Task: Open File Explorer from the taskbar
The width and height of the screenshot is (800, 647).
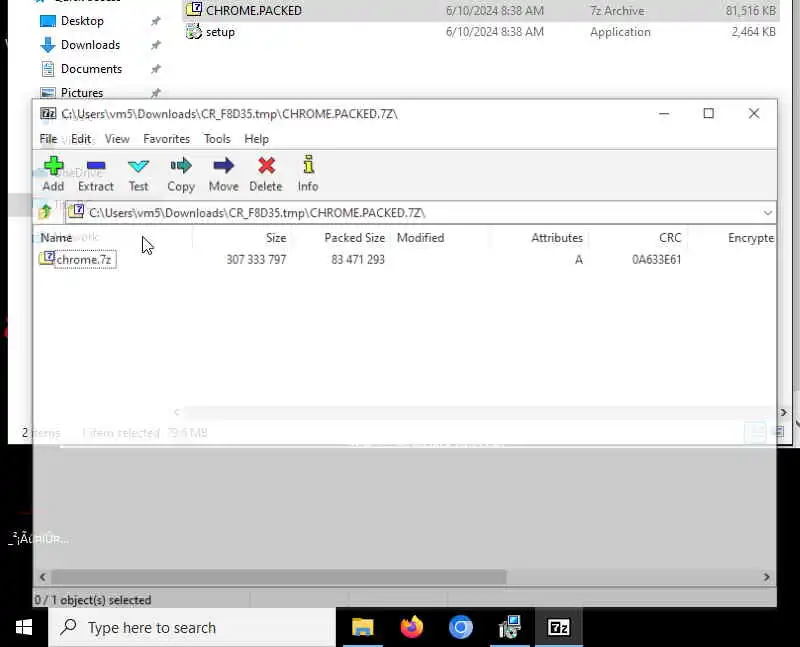Action: (363, 627)
